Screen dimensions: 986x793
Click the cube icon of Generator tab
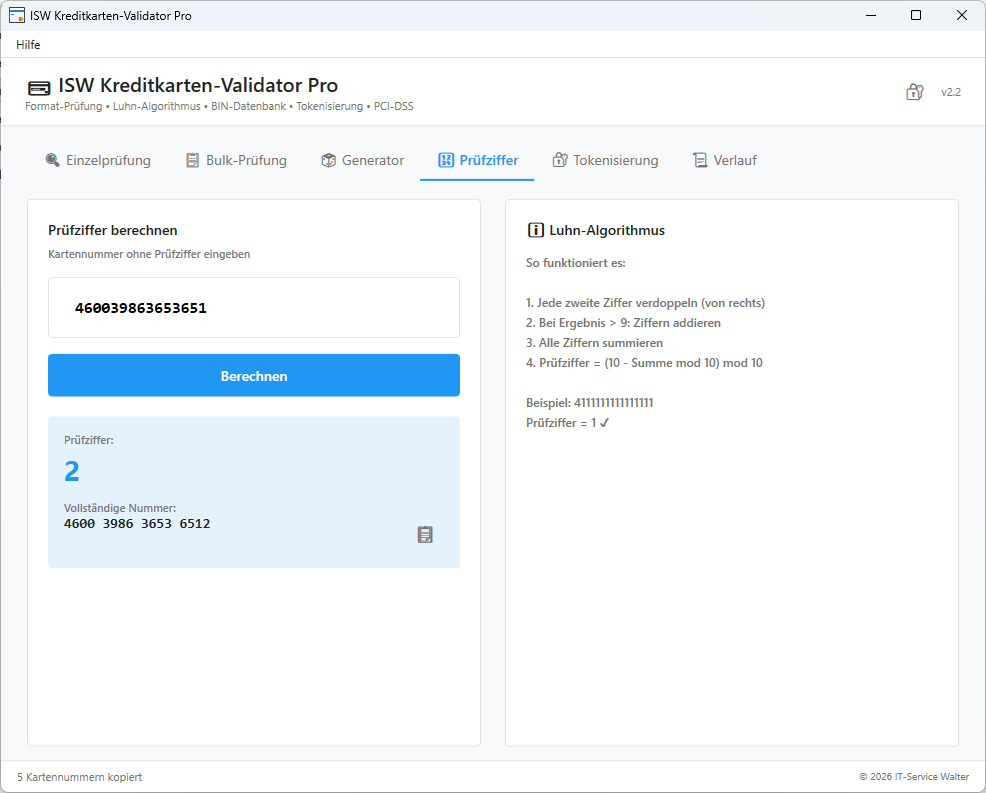(x=328, y=160)
